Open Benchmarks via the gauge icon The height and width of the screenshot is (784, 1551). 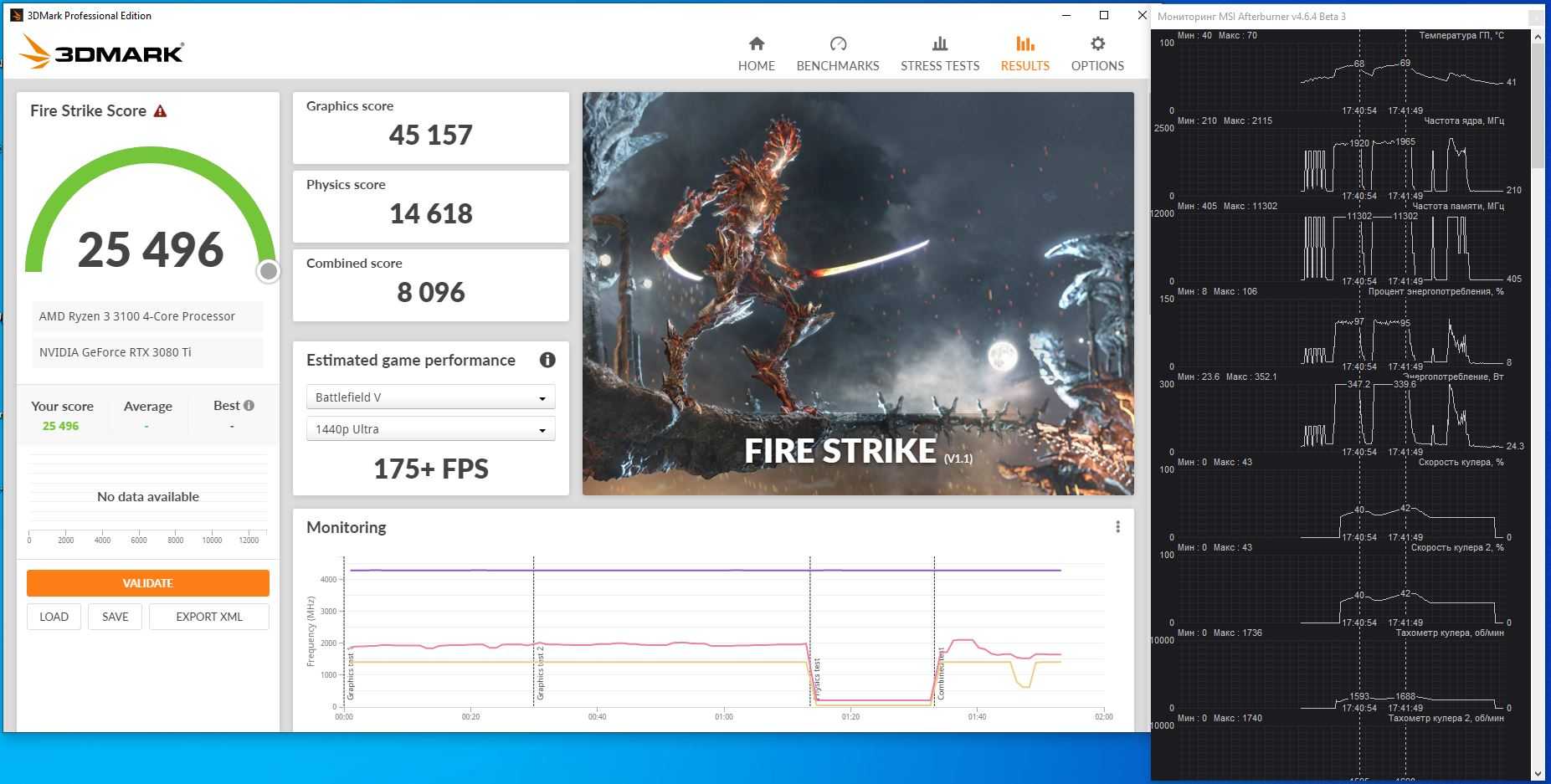tap(837, 44)
